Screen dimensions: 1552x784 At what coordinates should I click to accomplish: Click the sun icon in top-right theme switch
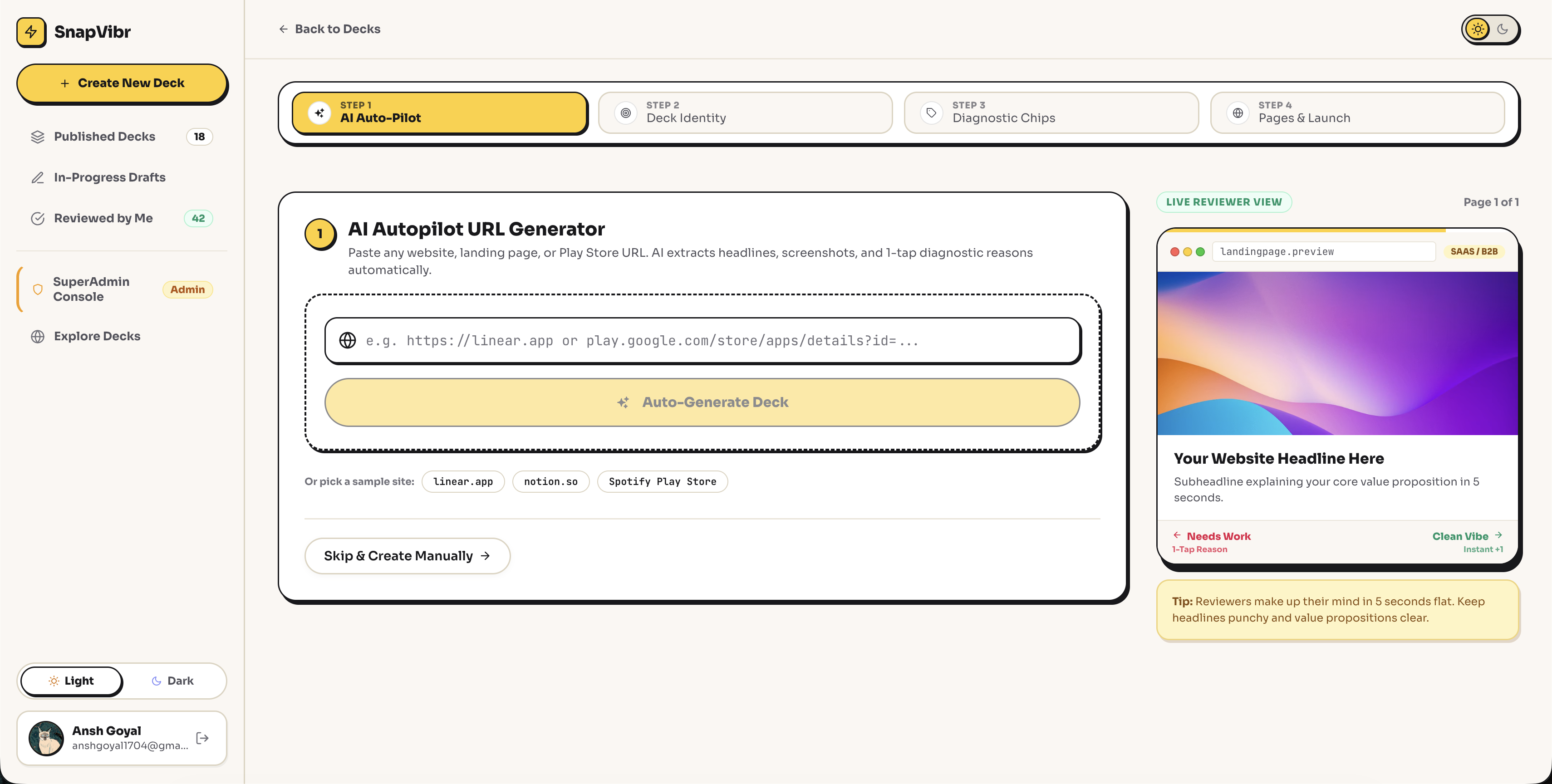click(1477, 29)
